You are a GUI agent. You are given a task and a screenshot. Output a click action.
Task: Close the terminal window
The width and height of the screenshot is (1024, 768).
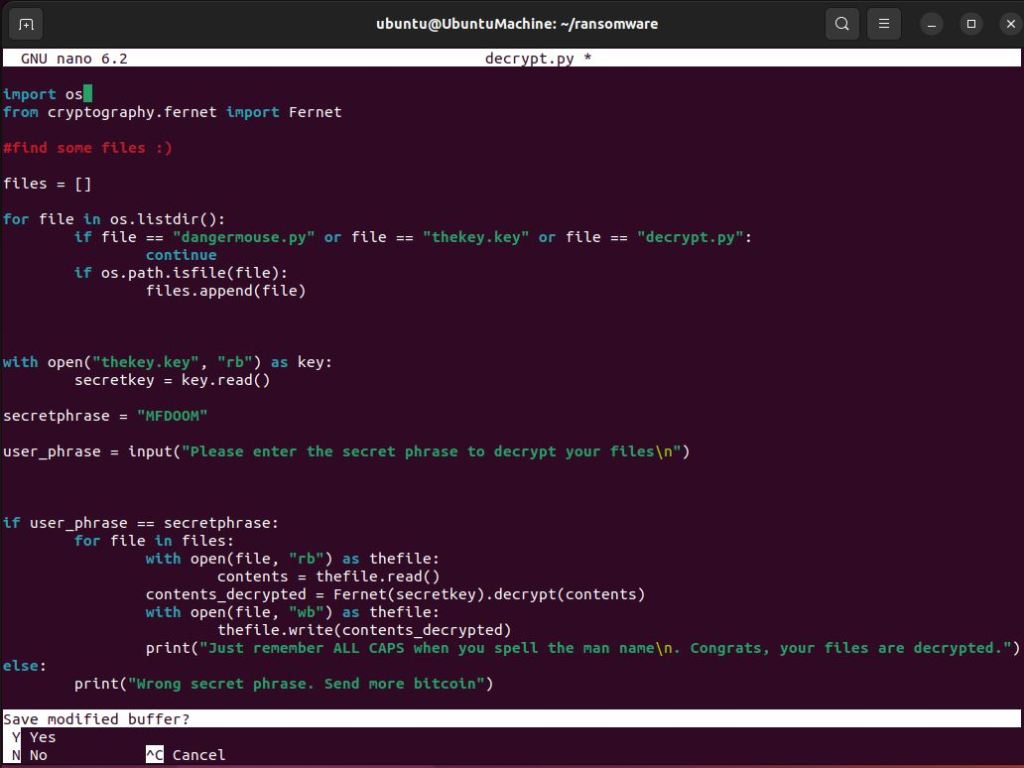(1003, 24)
